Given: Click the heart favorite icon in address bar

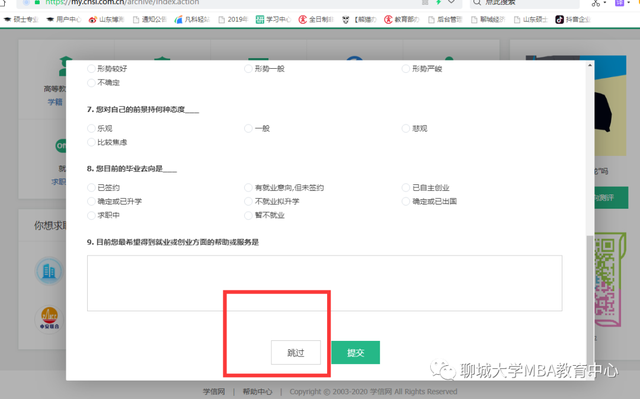Looking at the screenshot, I should coord(451,2).
